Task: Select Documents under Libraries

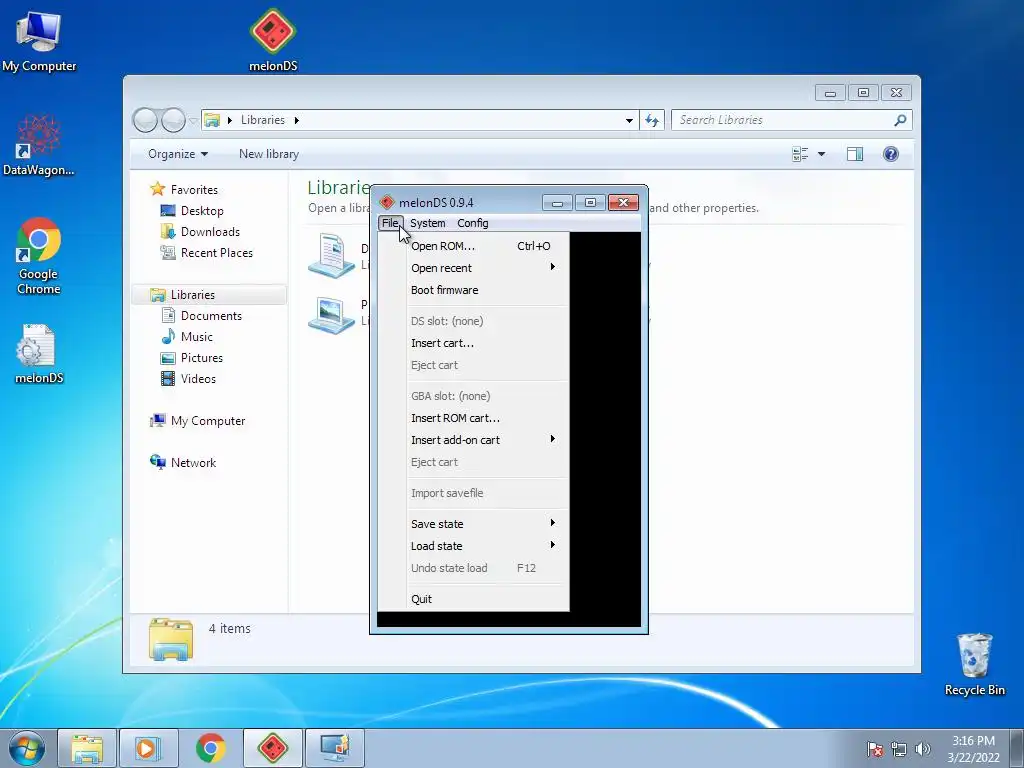Action: (211, 315)
